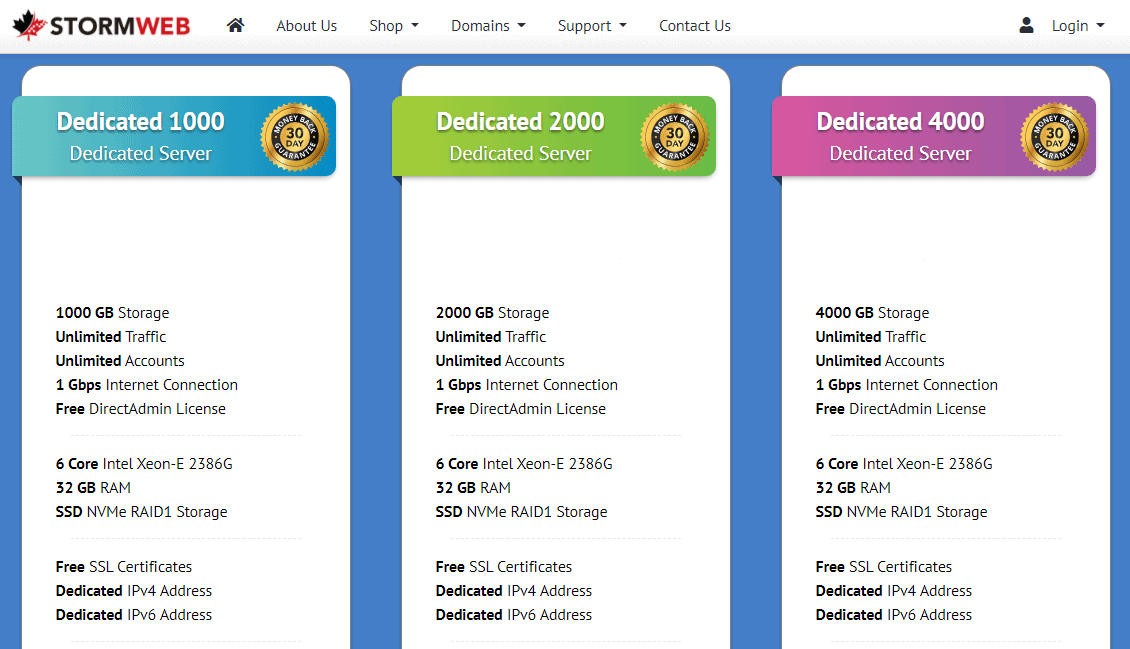
Task: Click the '1000 GB Storage' text
Action: tap(112, 313)
